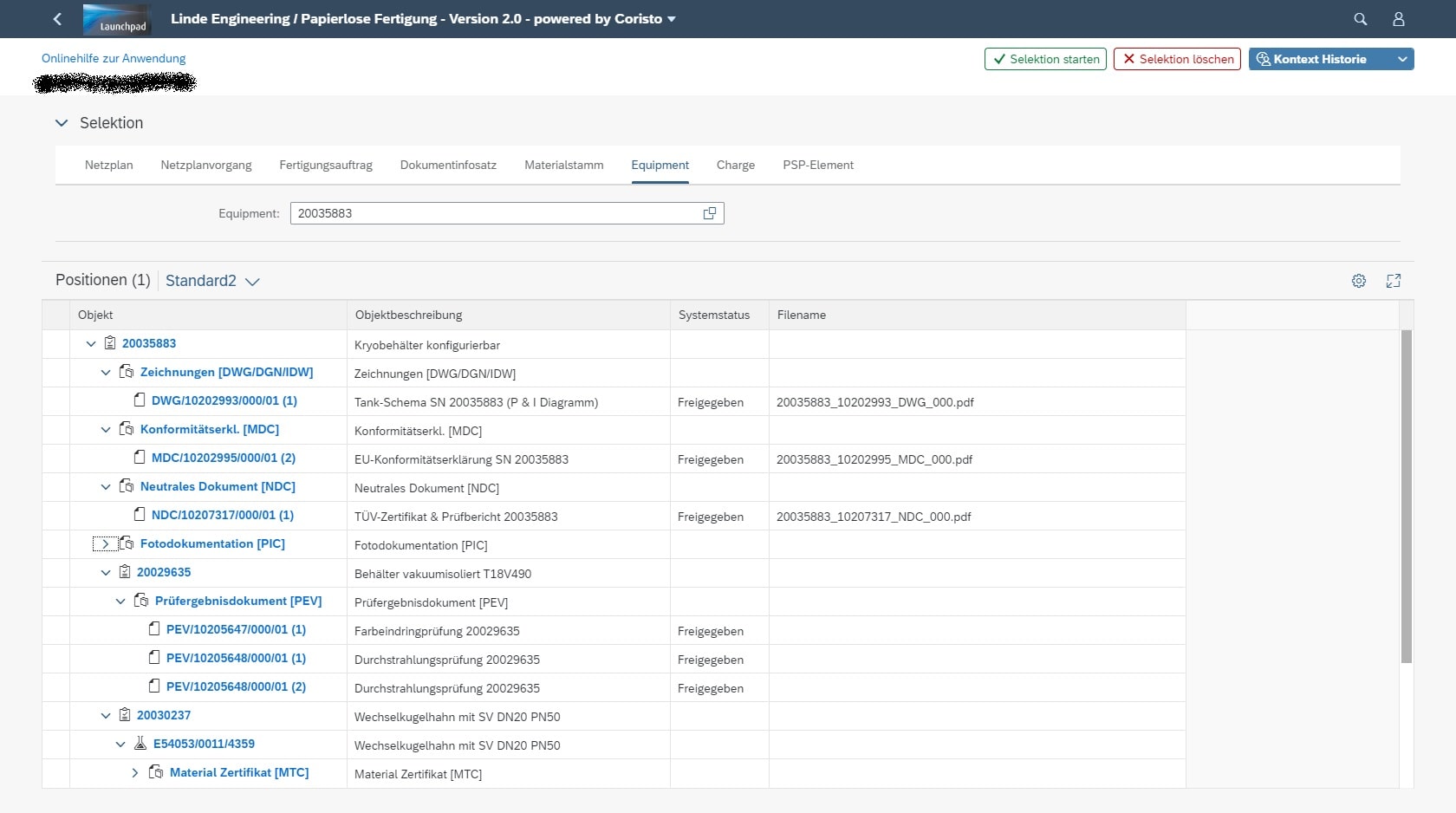This screenshot has width=1456, height=813.
Task: Open table settings gear icon
Action: tap(1359, 281)
